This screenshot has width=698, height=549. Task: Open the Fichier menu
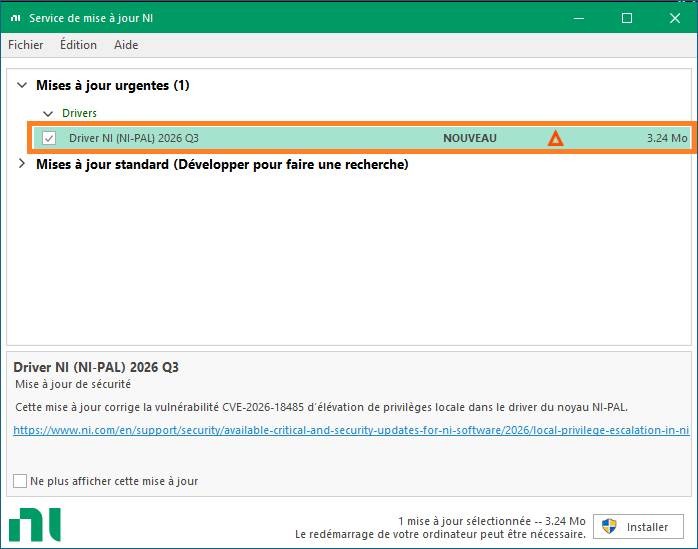(25, 45)
